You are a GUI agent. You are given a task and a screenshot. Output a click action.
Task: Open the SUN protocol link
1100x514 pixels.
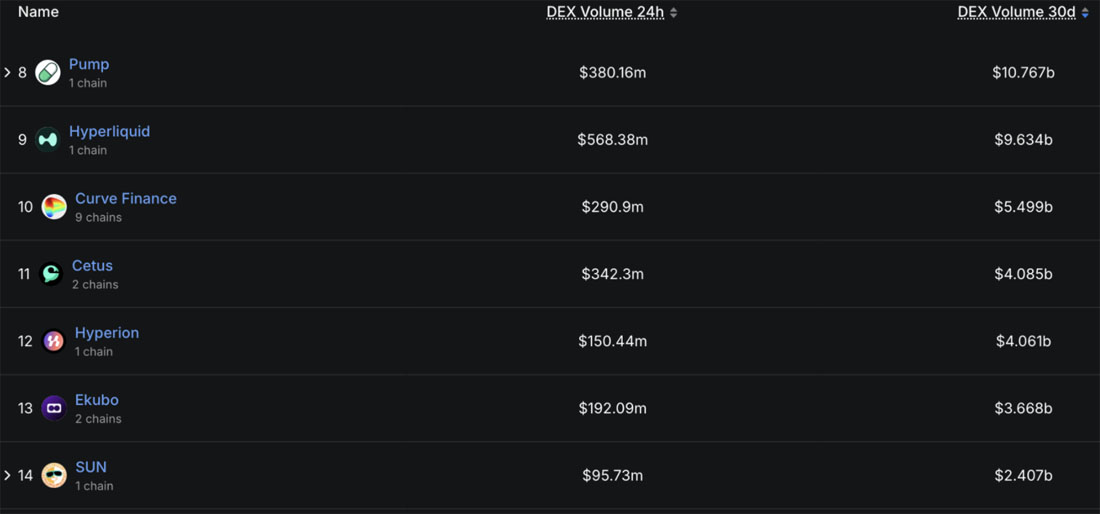pos(91,467)
